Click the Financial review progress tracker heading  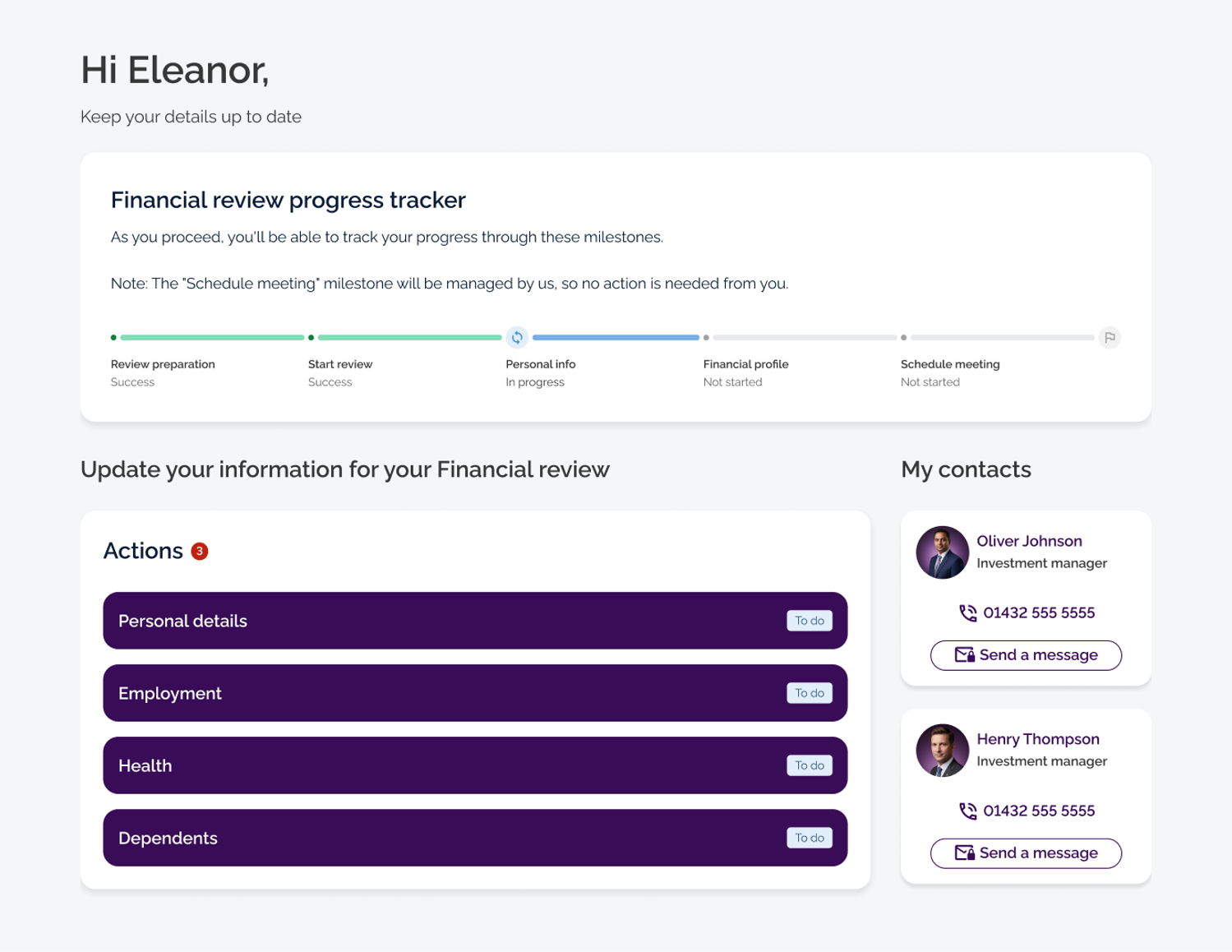coord(288,200)
